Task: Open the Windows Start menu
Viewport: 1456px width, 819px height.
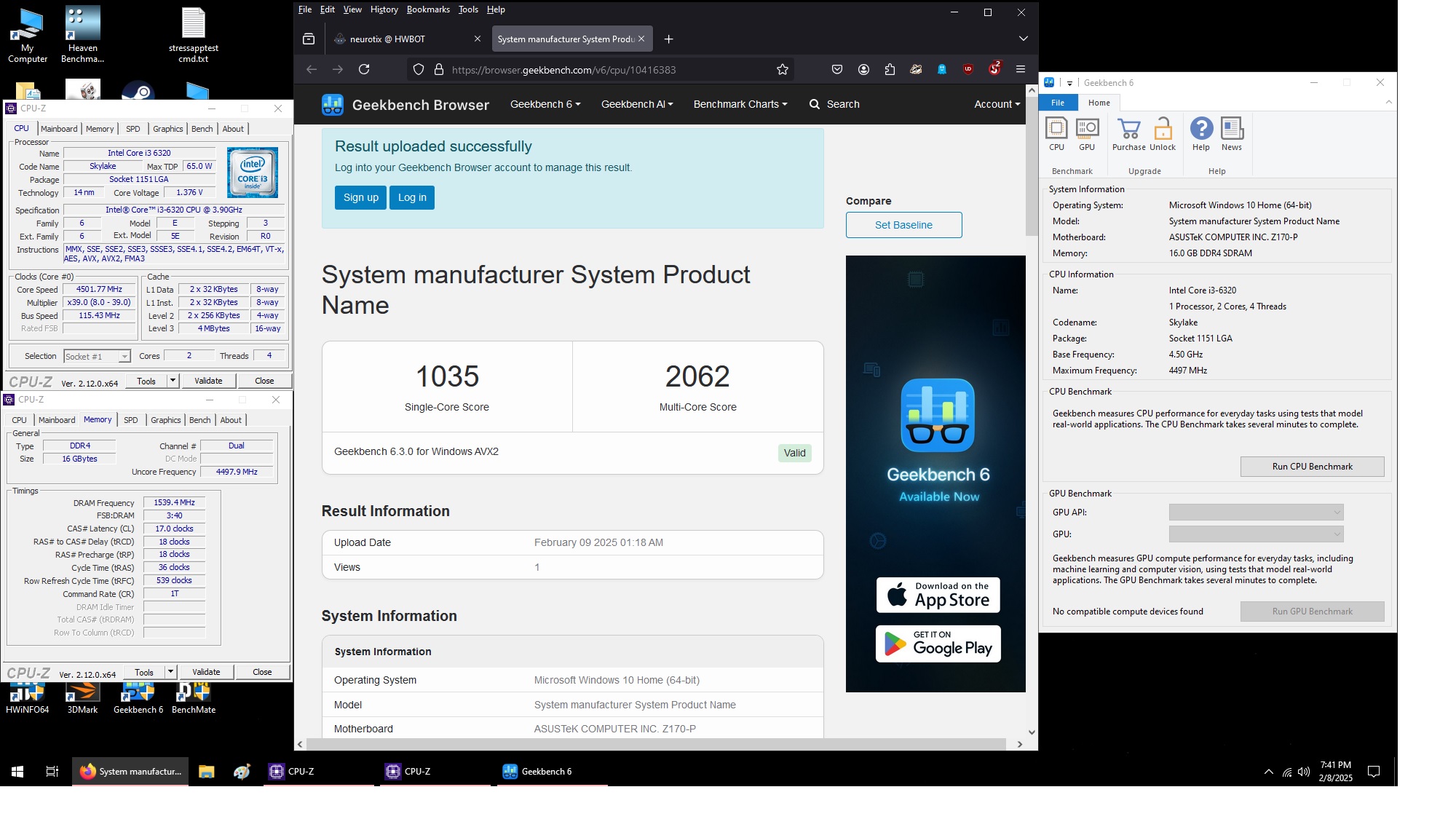Action: tap(17, 771)
